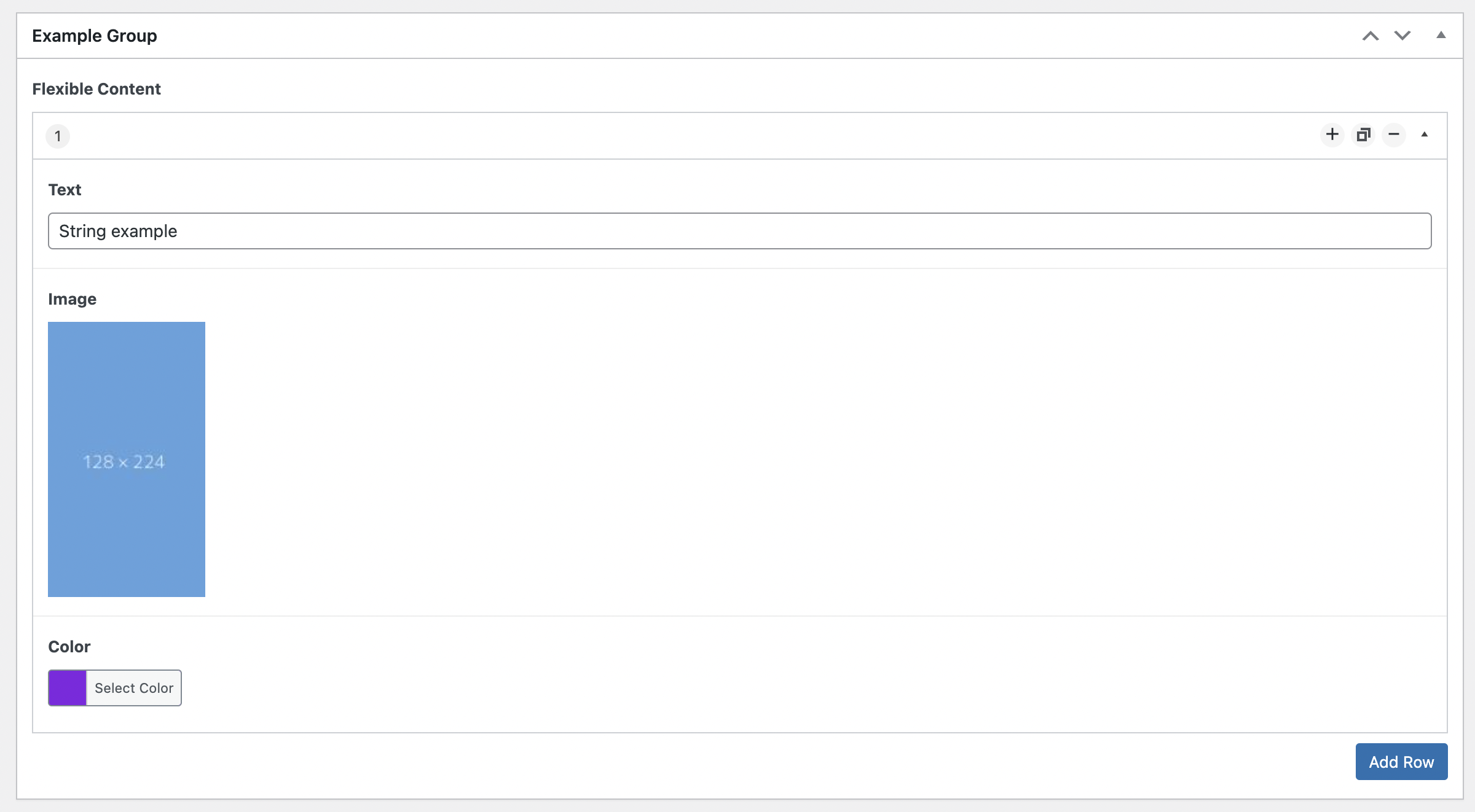The height and width of the screenshot is (812, 1475).
Task: Move Example Group panel up
Action: [1370, 36]
